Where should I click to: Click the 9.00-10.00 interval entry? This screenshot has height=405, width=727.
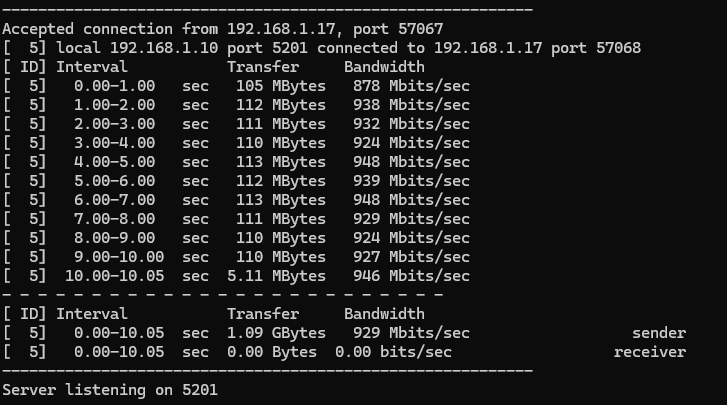tap(114, 257)
